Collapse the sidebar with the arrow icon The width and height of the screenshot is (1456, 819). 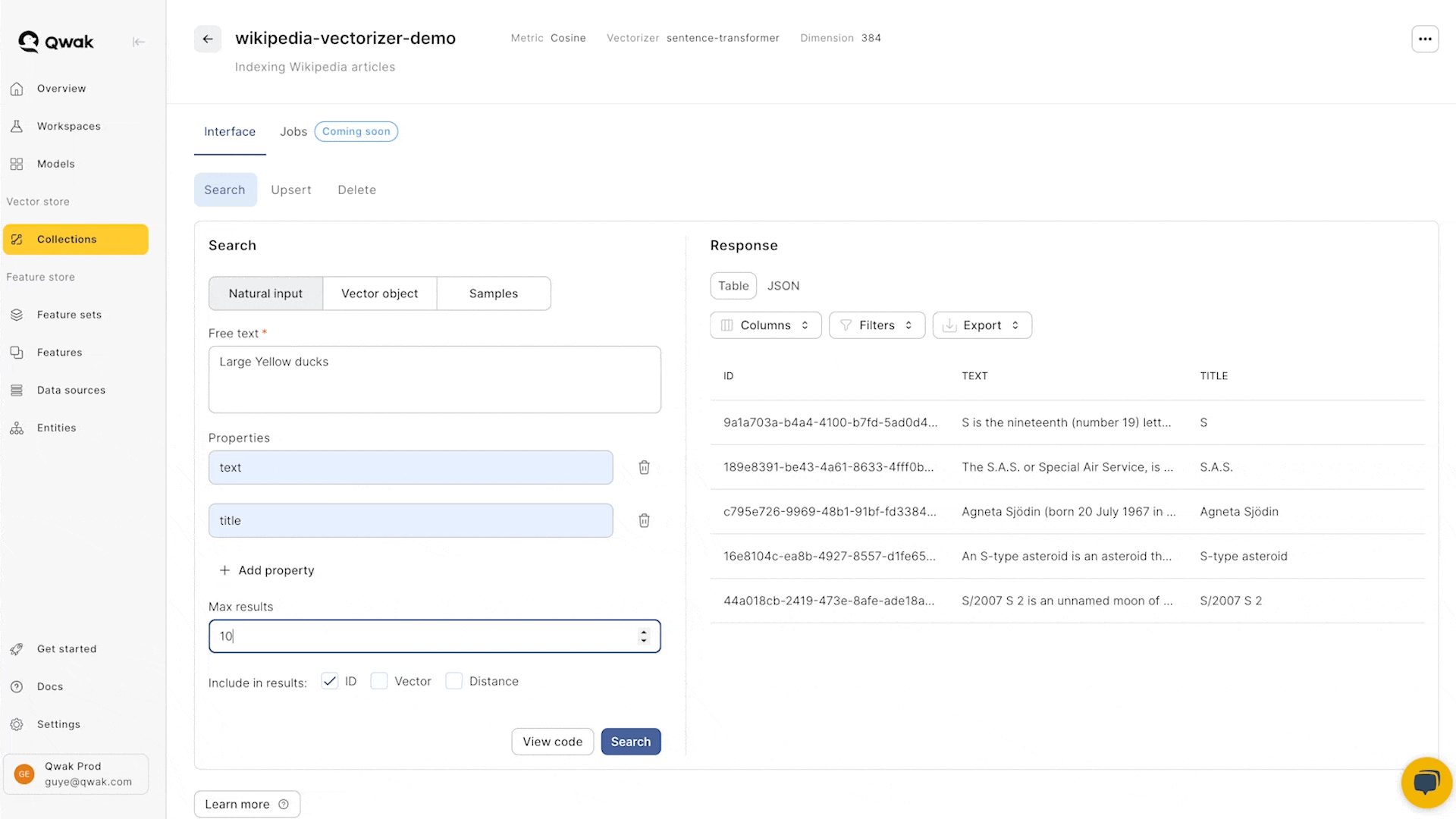tap(139, 42)
